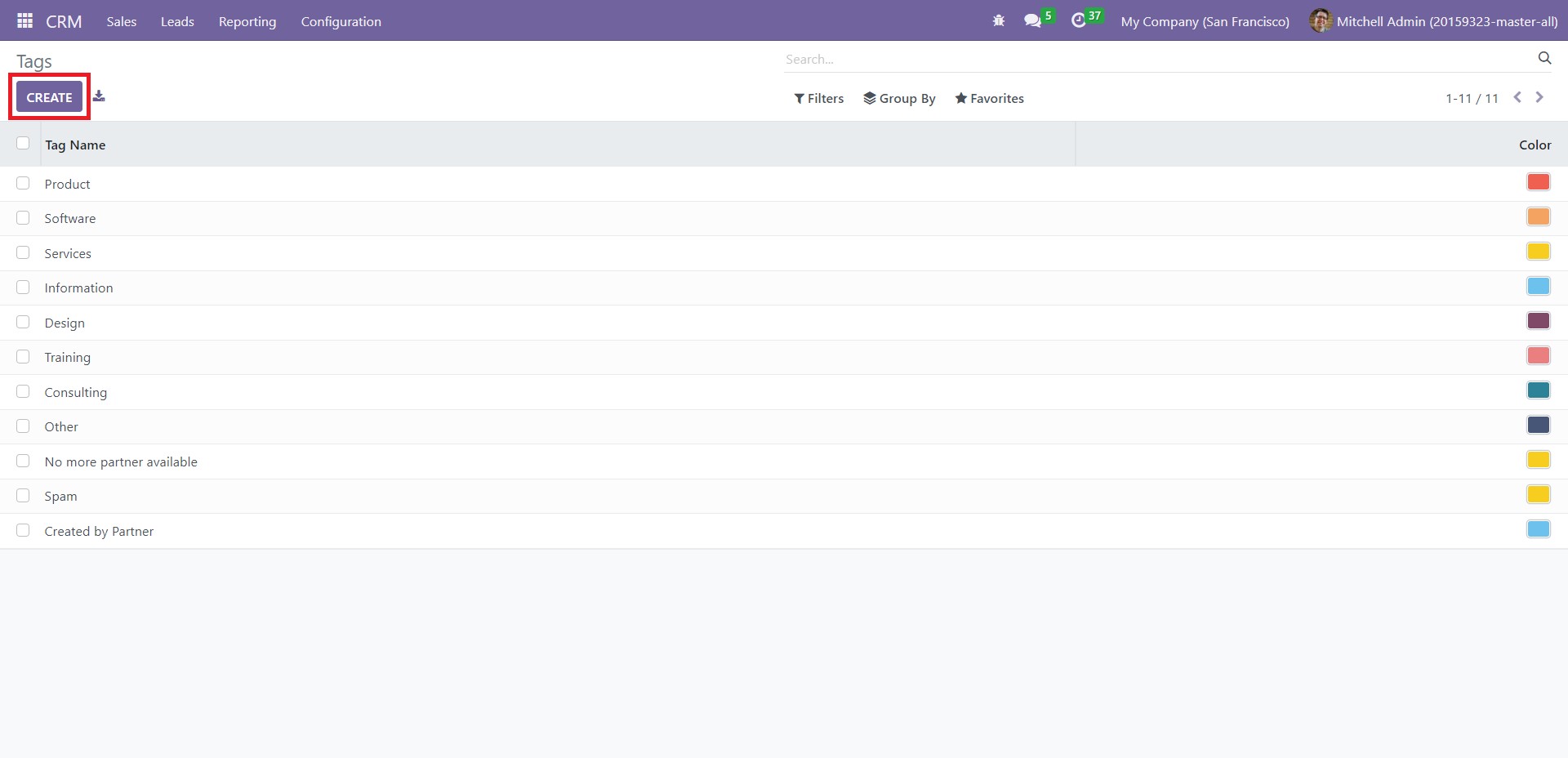Open the Configuration menu
The width and height of the screenshot is (1568, 758).
click(341, 21)
